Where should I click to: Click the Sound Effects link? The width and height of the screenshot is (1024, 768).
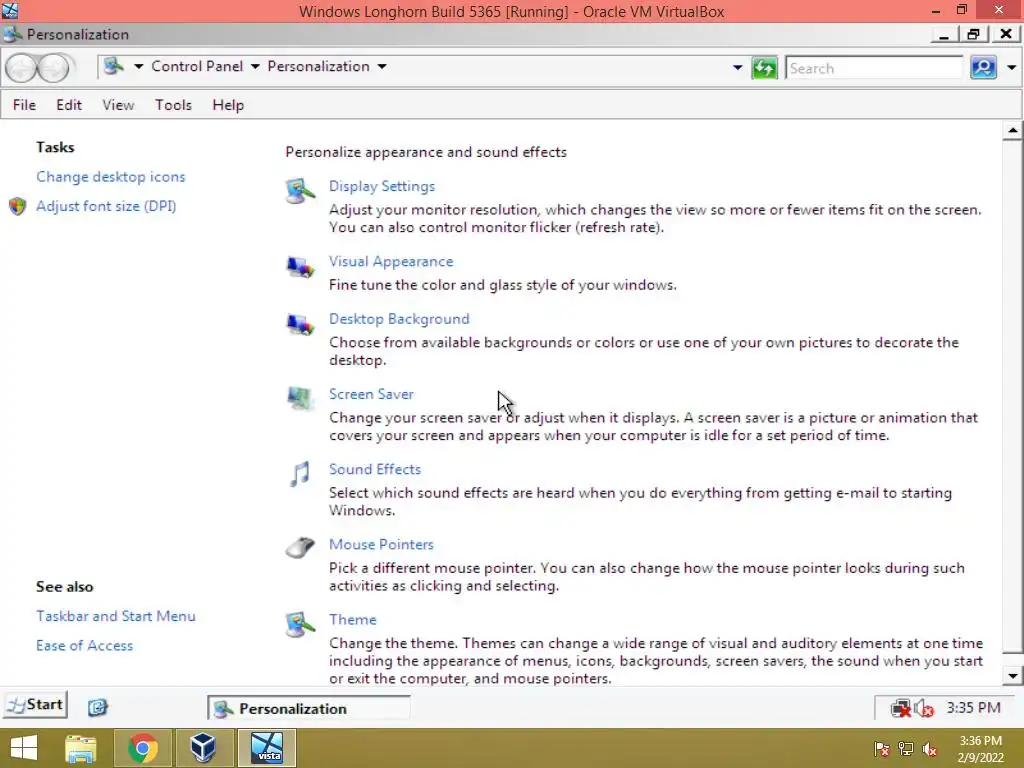(x=375, y=469)
